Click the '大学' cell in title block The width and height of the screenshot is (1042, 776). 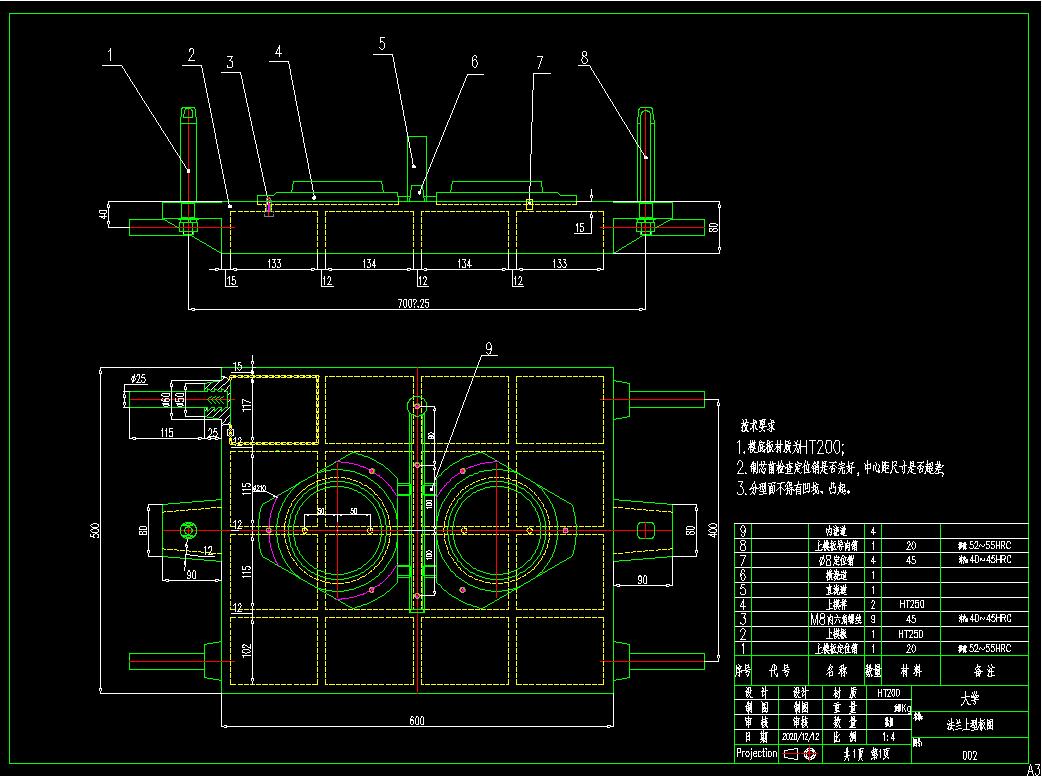[x=970, y=699]
